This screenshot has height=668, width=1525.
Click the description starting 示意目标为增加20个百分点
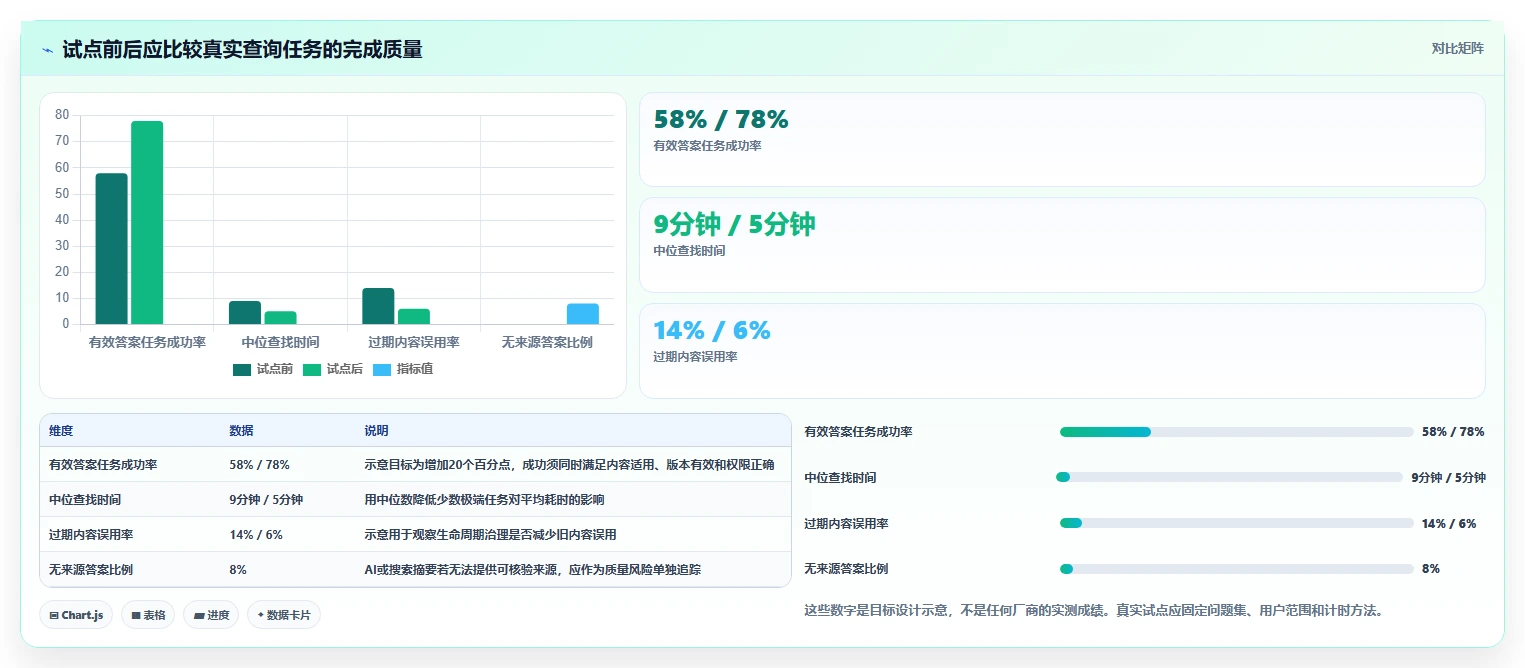click(569, 465)
